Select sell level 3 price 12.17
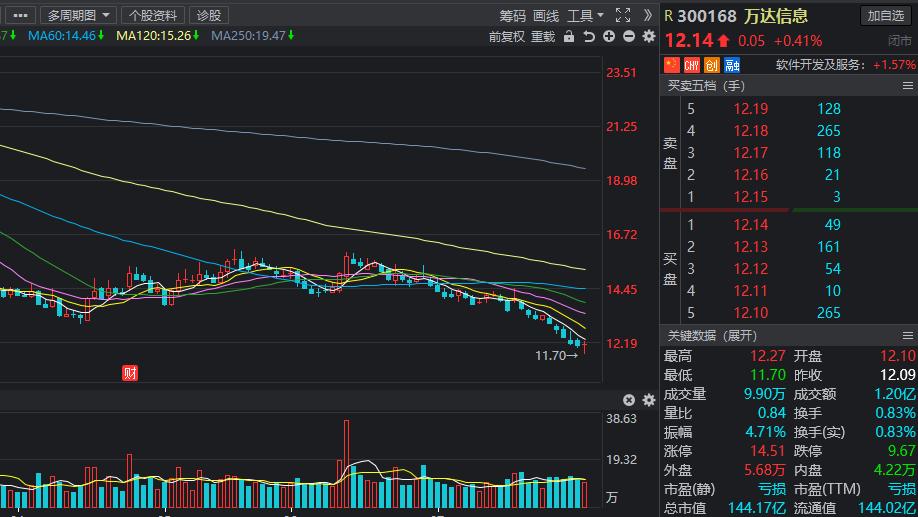 pyautogui.click(x=751, y=153)
